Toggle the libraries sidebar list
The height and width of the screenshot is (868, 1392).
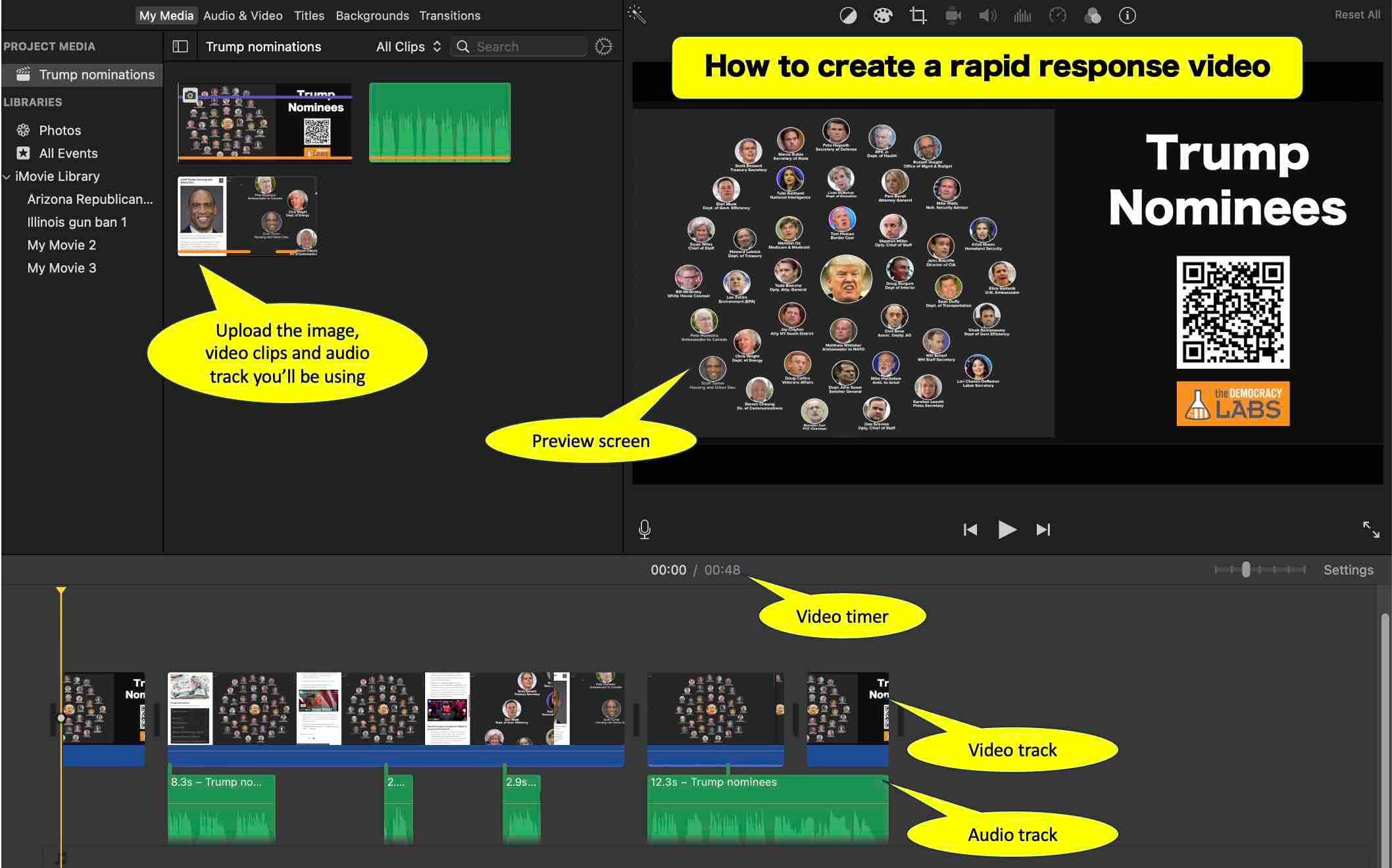click(180, 47)
